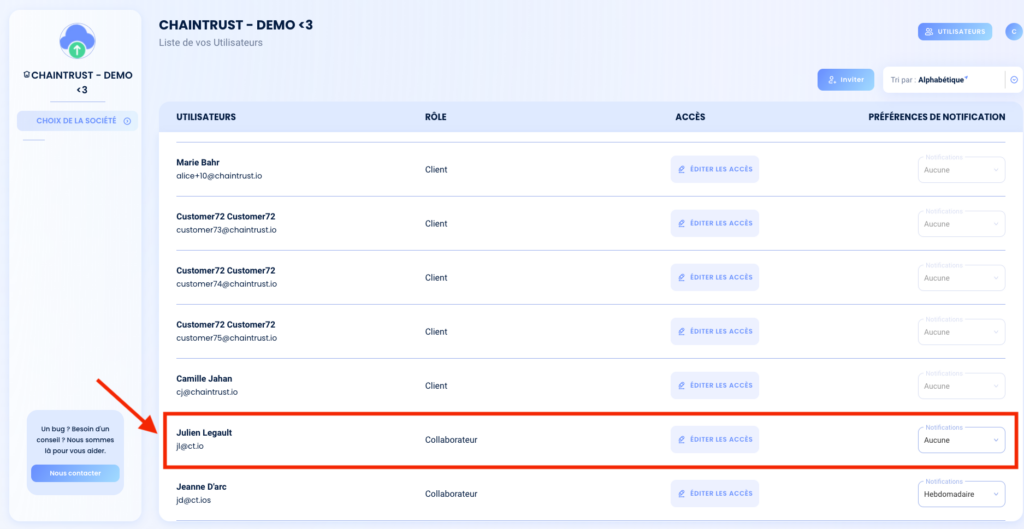Edit access for customer75@chaintrust.io

tap(715, 332)
